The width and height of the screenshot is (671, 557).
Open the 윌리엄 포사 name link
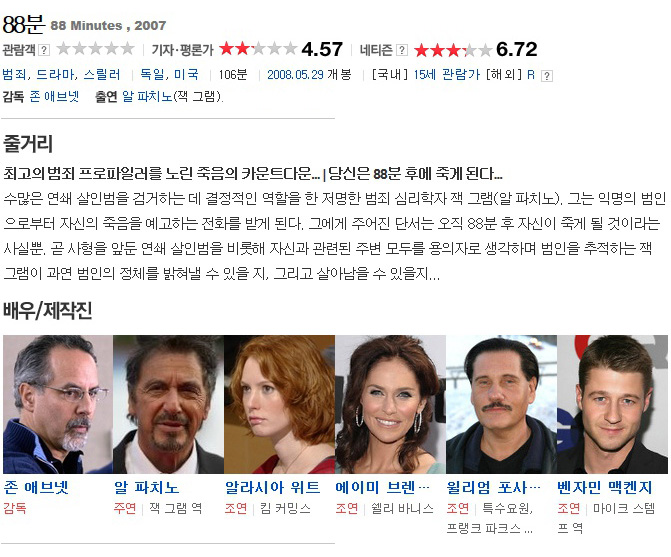(x=493, y=487)
